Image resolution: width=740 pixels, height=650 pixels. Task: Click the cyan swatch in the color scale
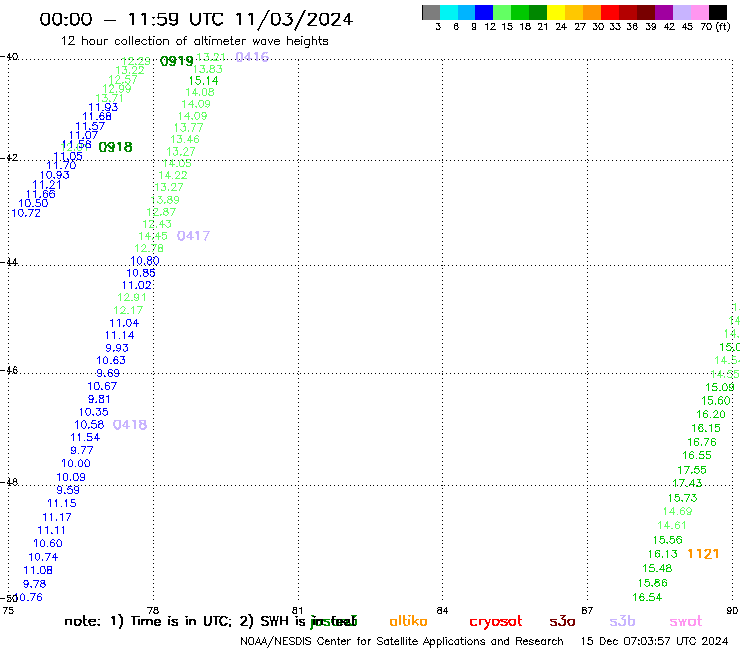pyautogui.click(x=448, y=12)
